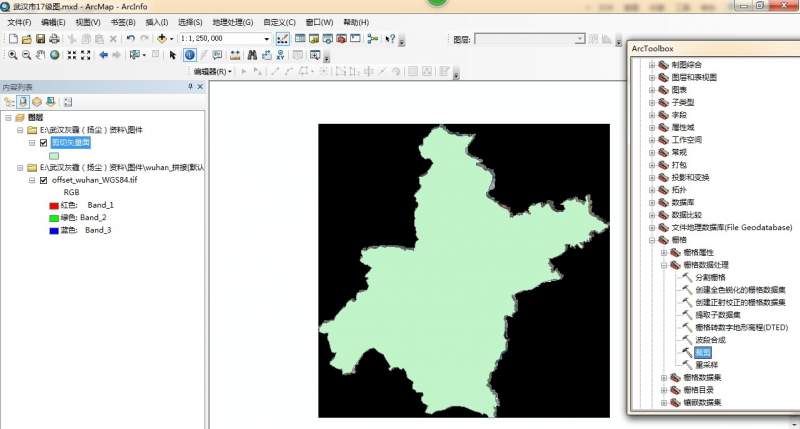Expand the 镶嵌数据集 toolset
Screen dimensions: 800x429
point(664,402)
